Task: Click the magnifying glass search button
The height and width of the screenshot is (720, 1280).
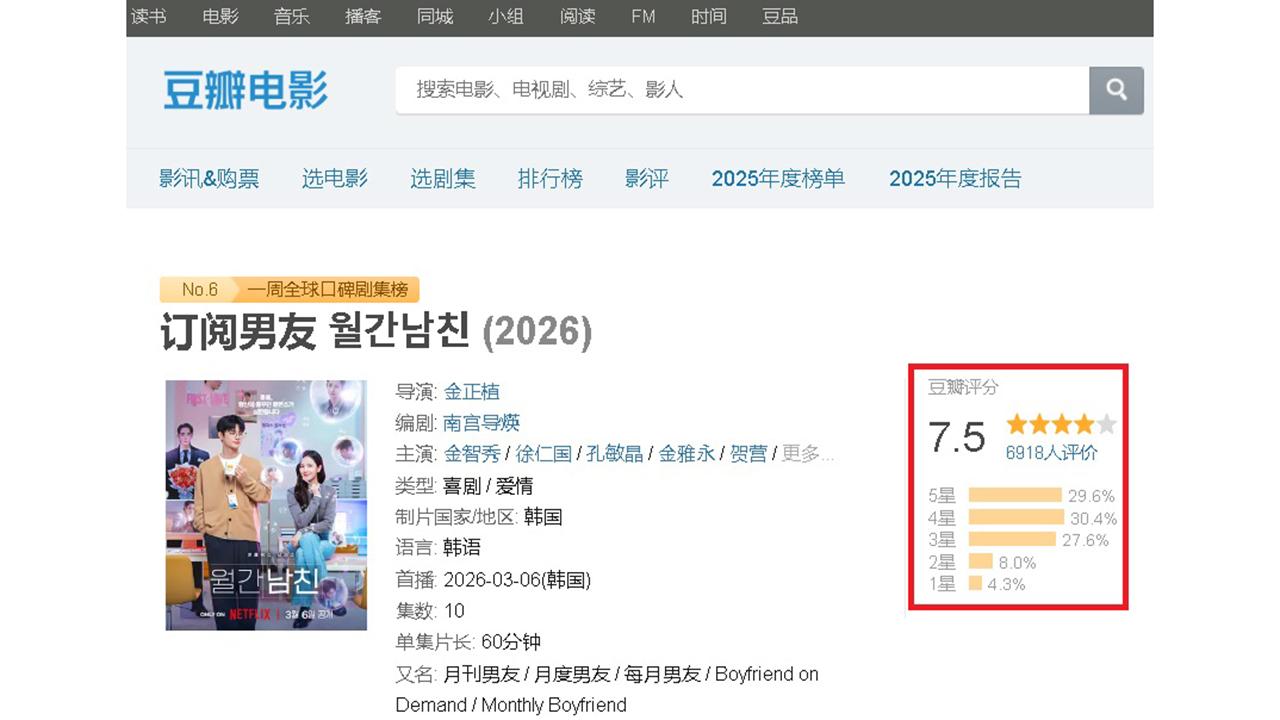Action: 1116,90
